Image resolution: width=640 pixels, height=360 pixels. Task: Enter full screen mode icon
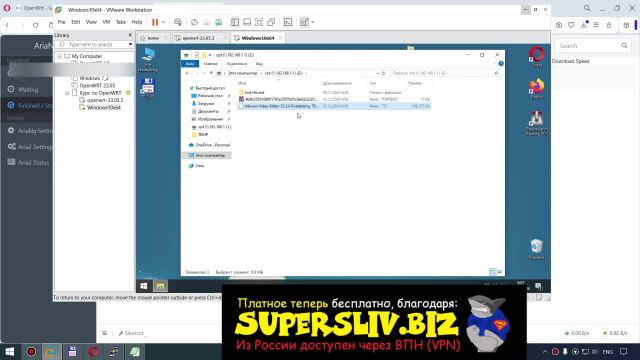[259, 22]
